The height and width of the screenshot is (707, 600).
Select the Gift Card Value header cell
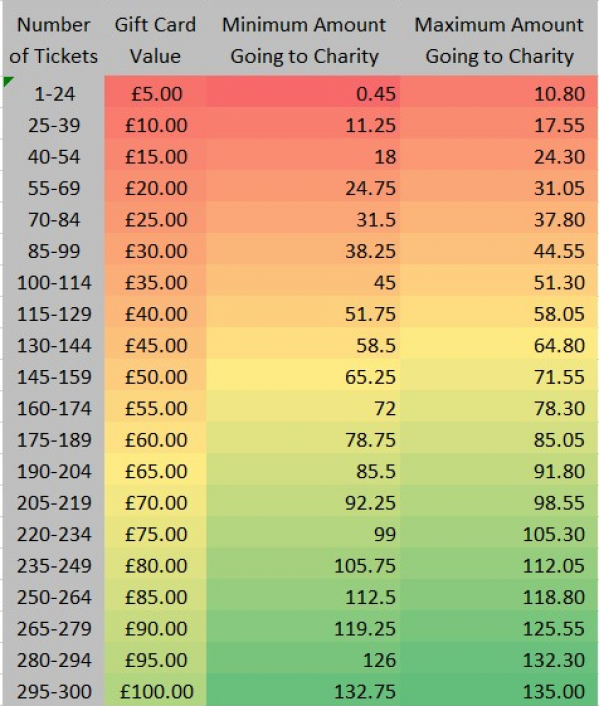156,40
